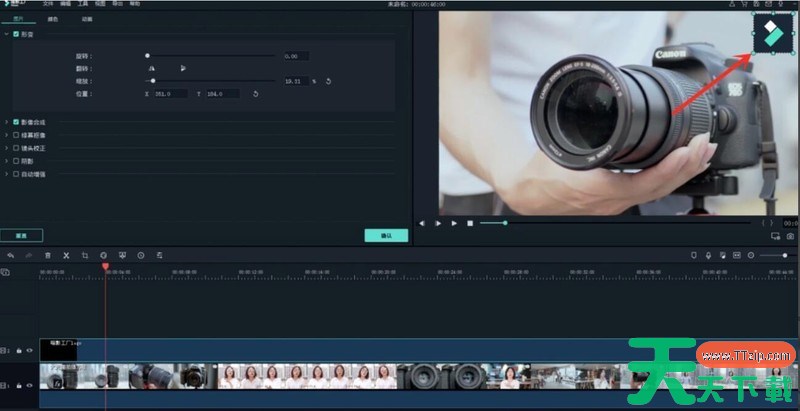Click the rotation slider handle
The image size is (800, 411).
click(147, 56)
